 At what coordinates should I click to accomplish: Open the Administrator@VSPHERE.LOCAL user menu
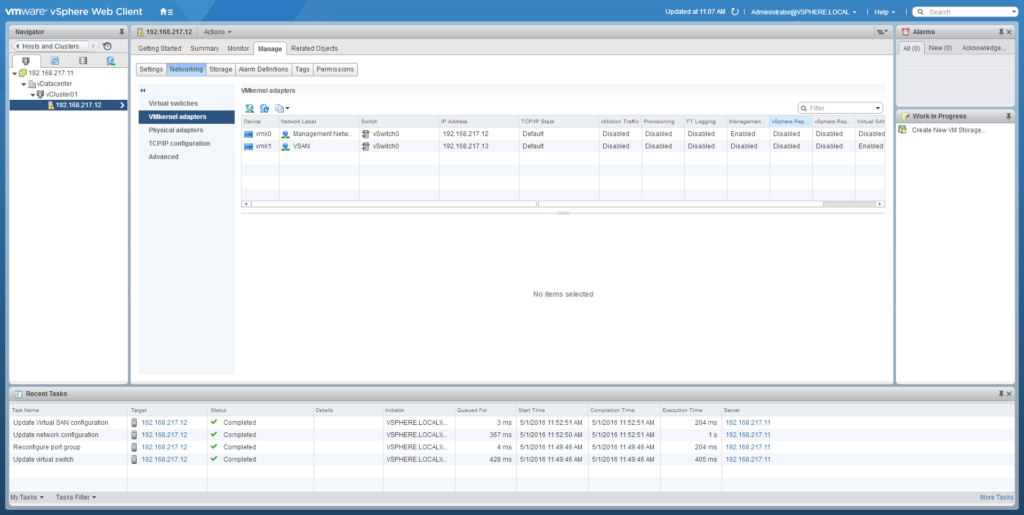pos(803,12)
